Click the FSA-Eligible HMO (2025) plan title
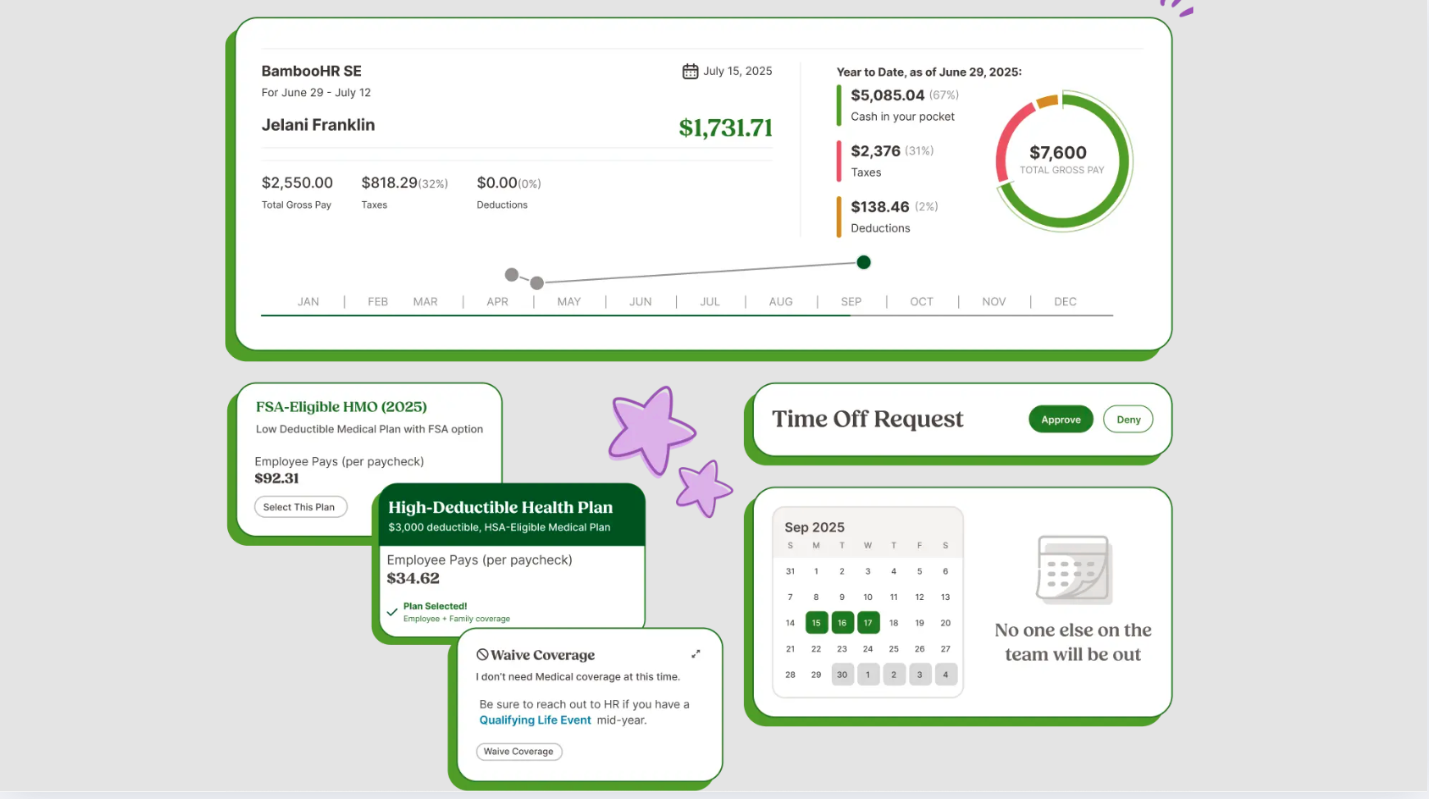1429x799 pixels. point(341,407)
